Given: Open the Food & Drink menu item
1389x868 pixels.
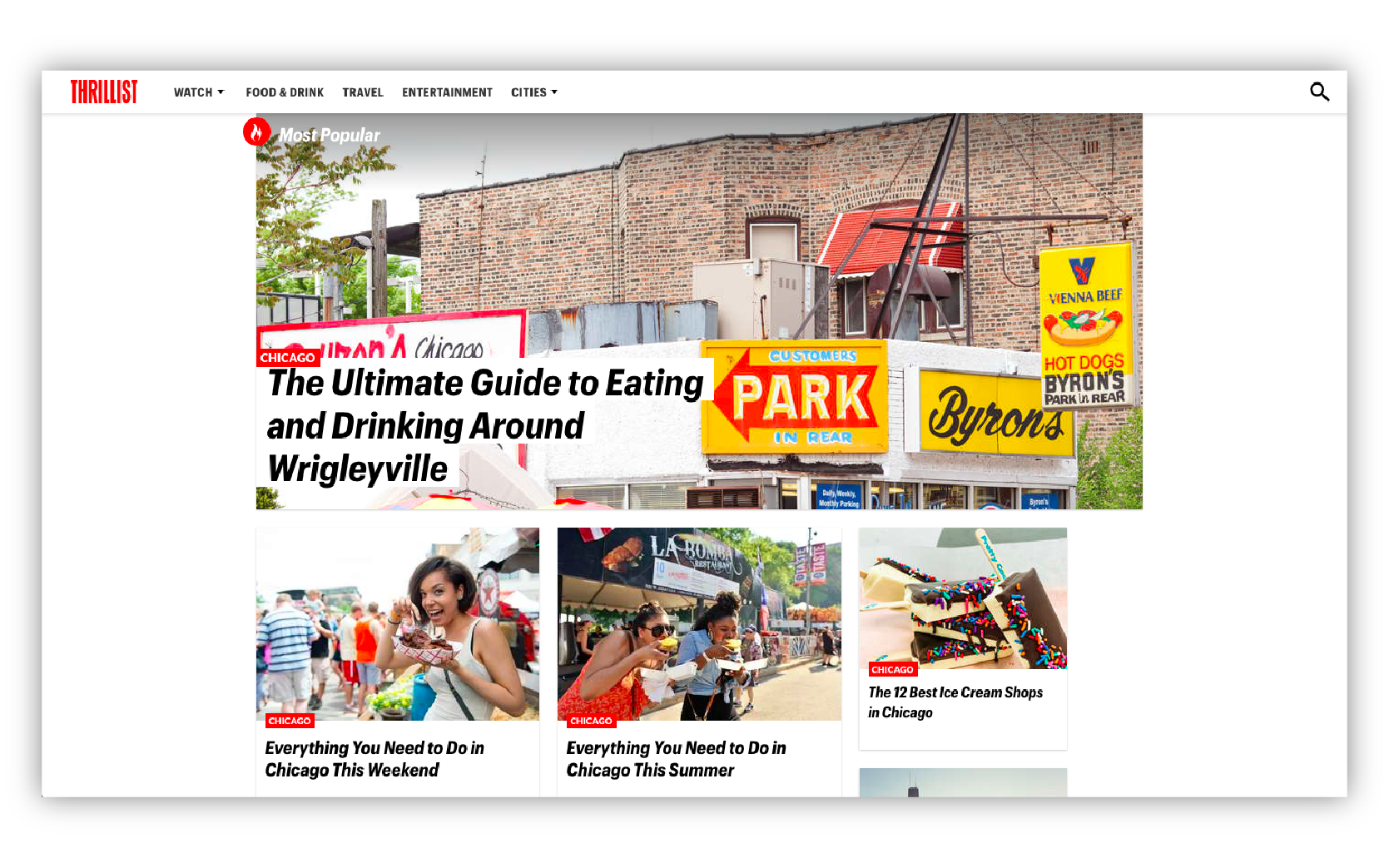Looking at the screenshot, I should [x=285, y=92].
